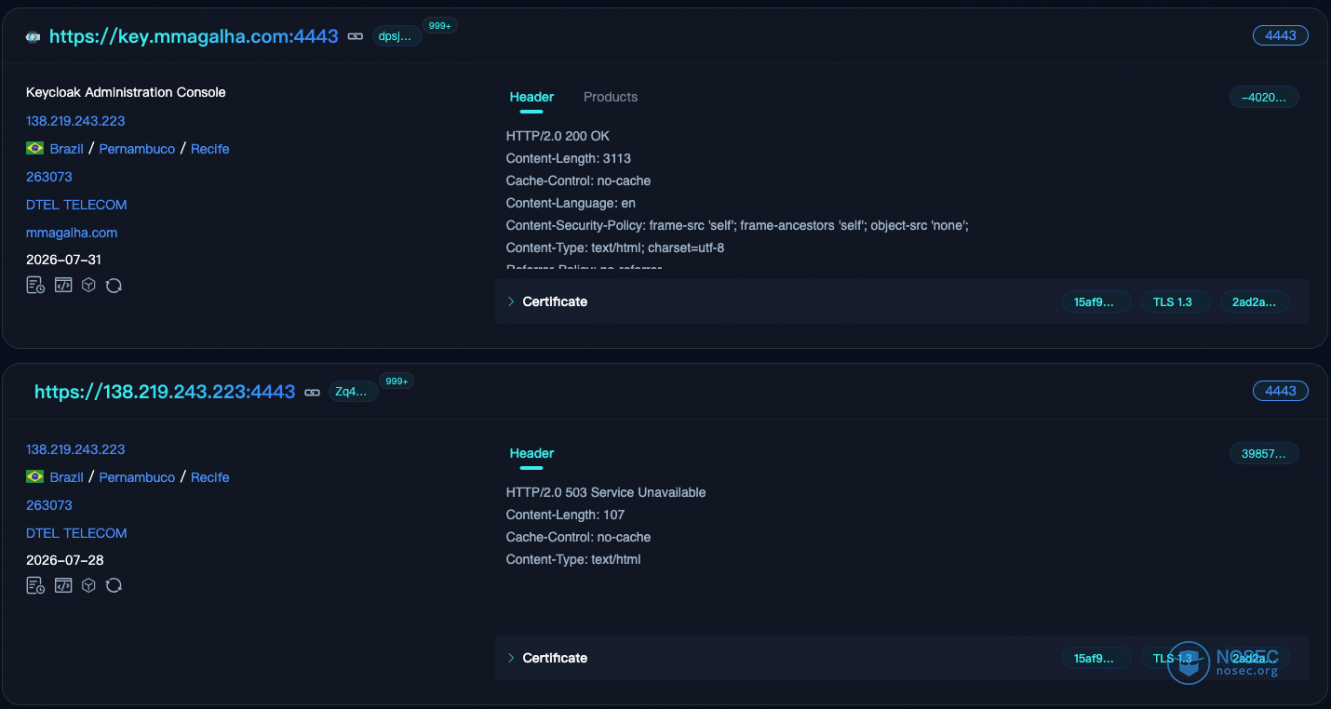This screenshot has width=1331, height=709.
Task: Click Brazil link in Keycloak result
Action: pos(67,148)
